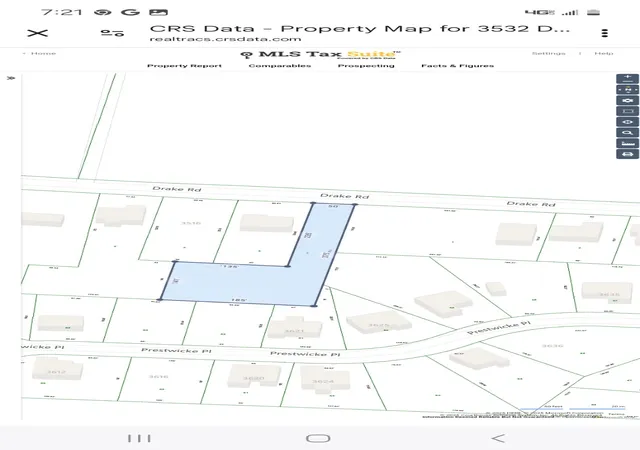Click the magnifier search map tool

coord(627,133)
